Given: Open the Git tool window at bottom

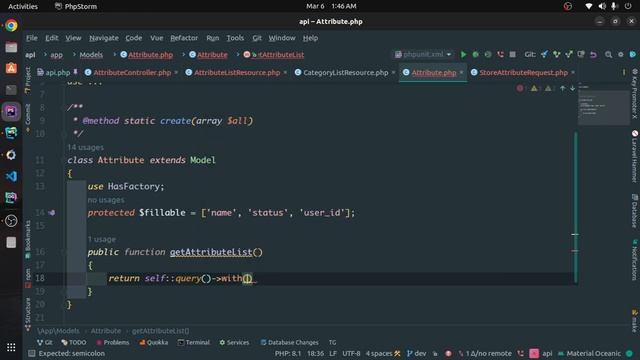Looking at the screenshot, I should click(x=44, y=342).
